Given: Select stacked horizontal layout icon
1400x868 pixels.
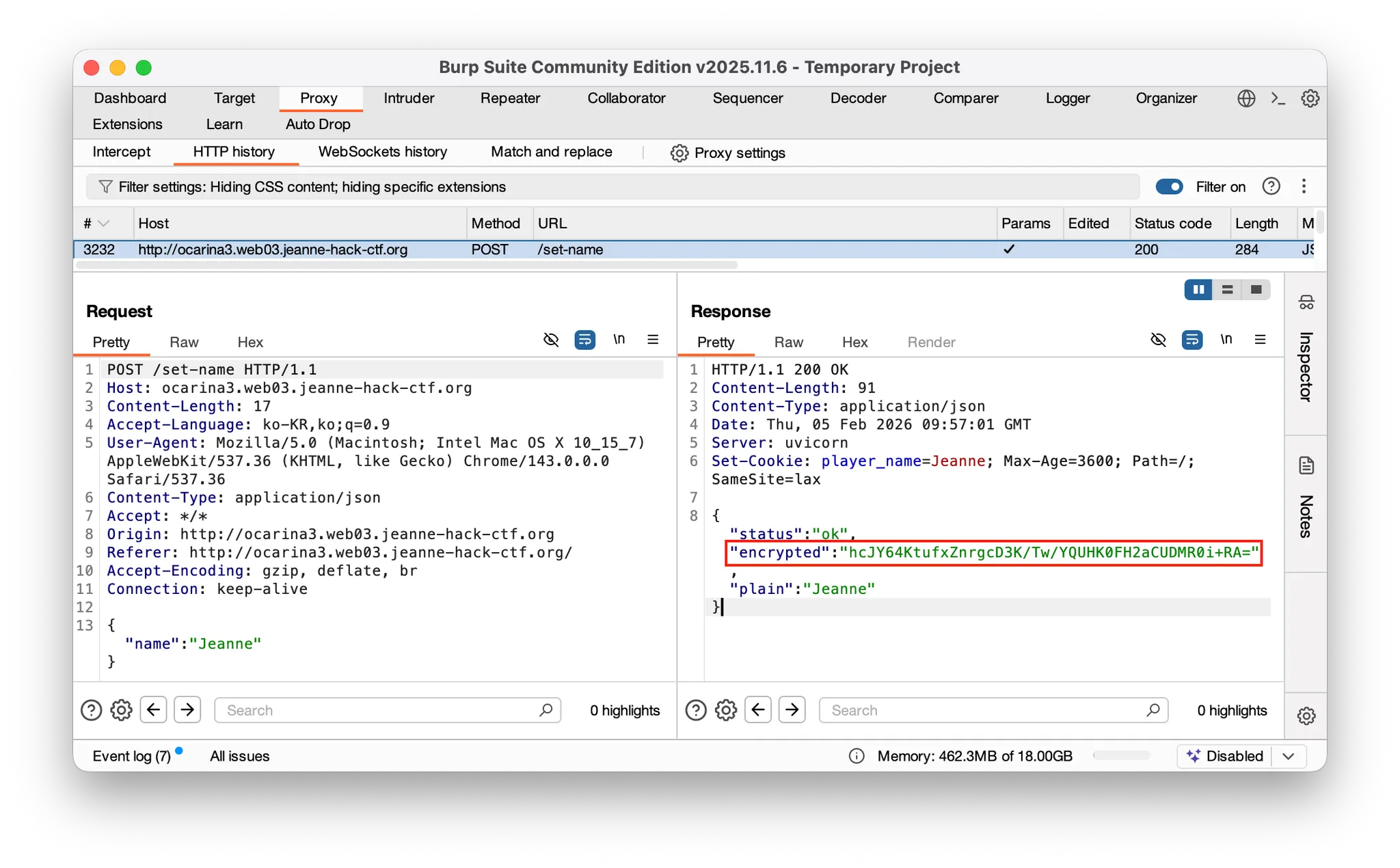Looking at the screenshot, I should click(x=1227, y=290).
